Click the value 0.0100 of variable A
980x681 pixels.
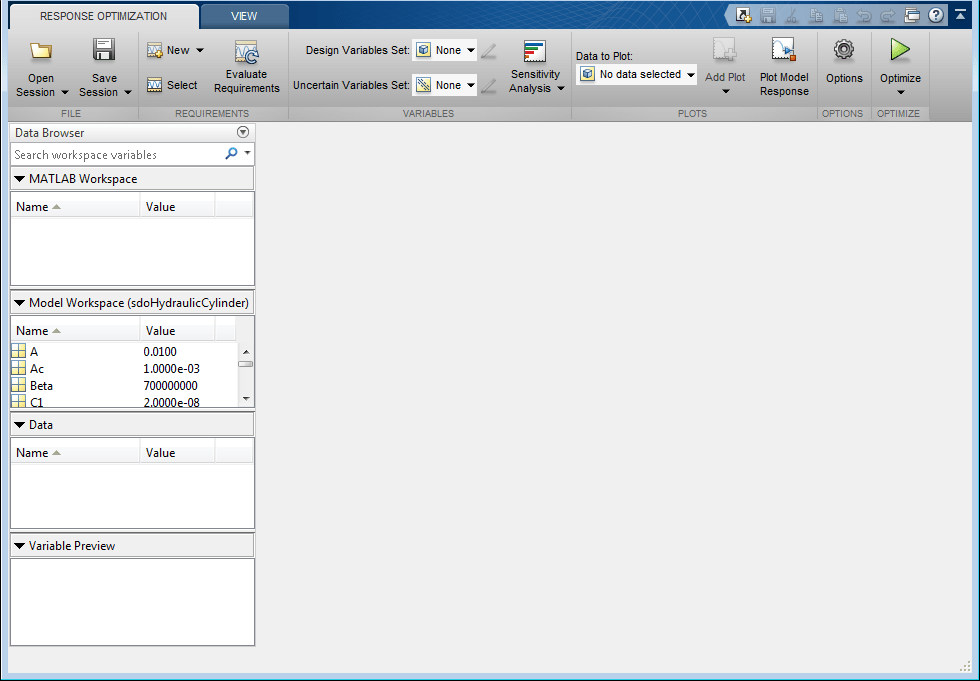160,352
